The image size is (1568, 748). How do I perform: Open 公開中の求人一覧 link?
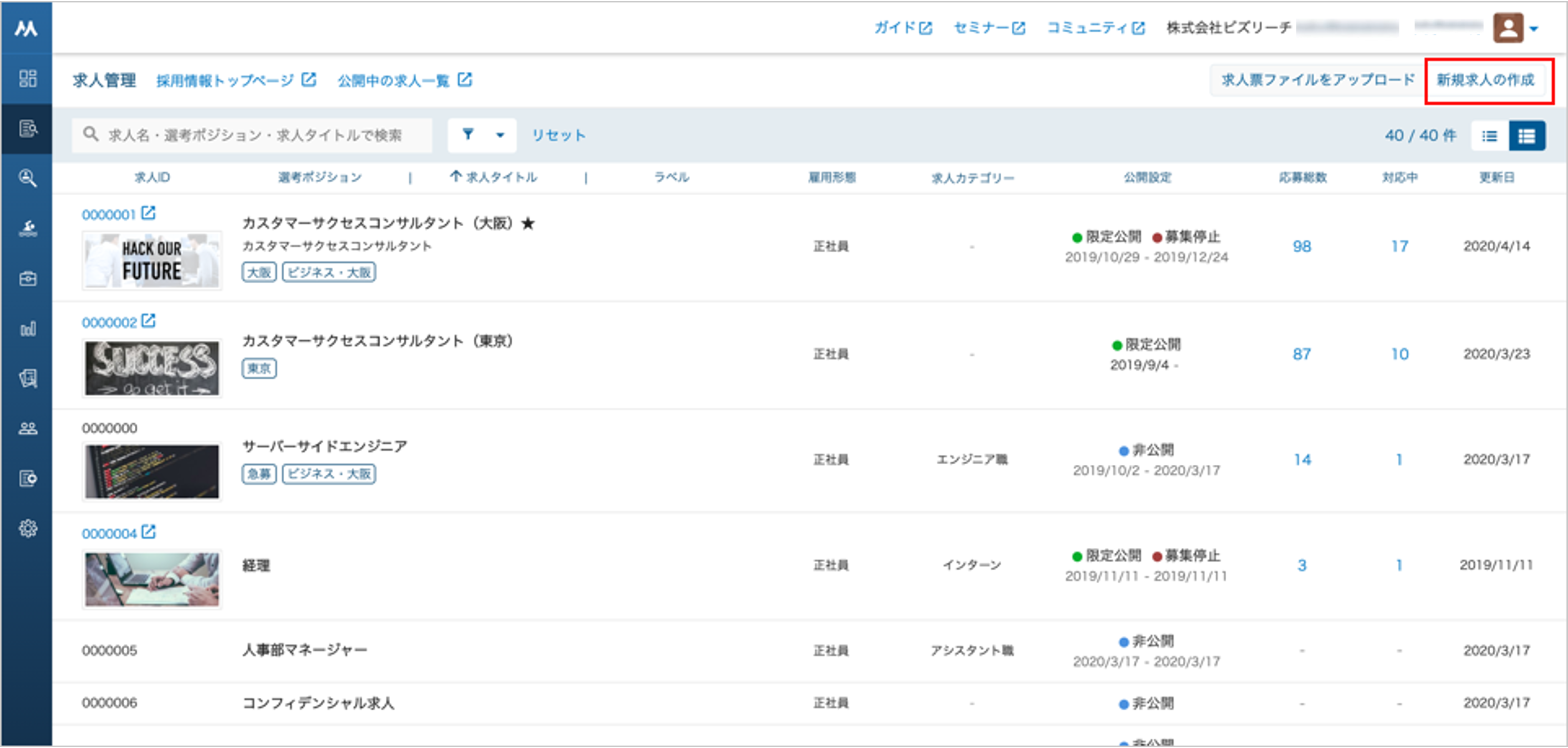(x=405, y=80)
